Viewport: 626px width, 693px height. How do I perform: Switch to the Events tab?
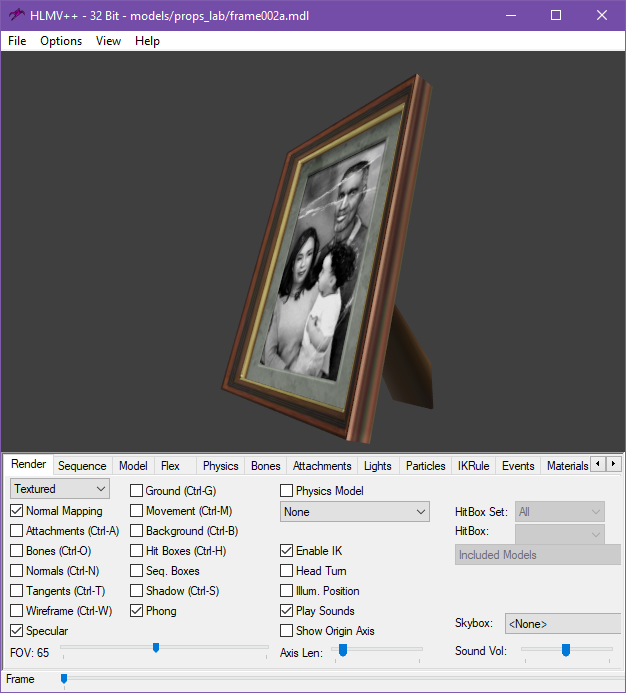[x=518, y=466]
